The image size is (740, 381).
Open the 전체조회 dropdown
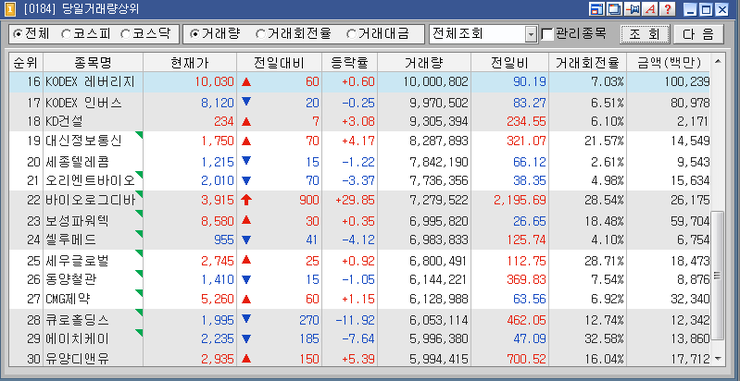(x=531, y=34)
